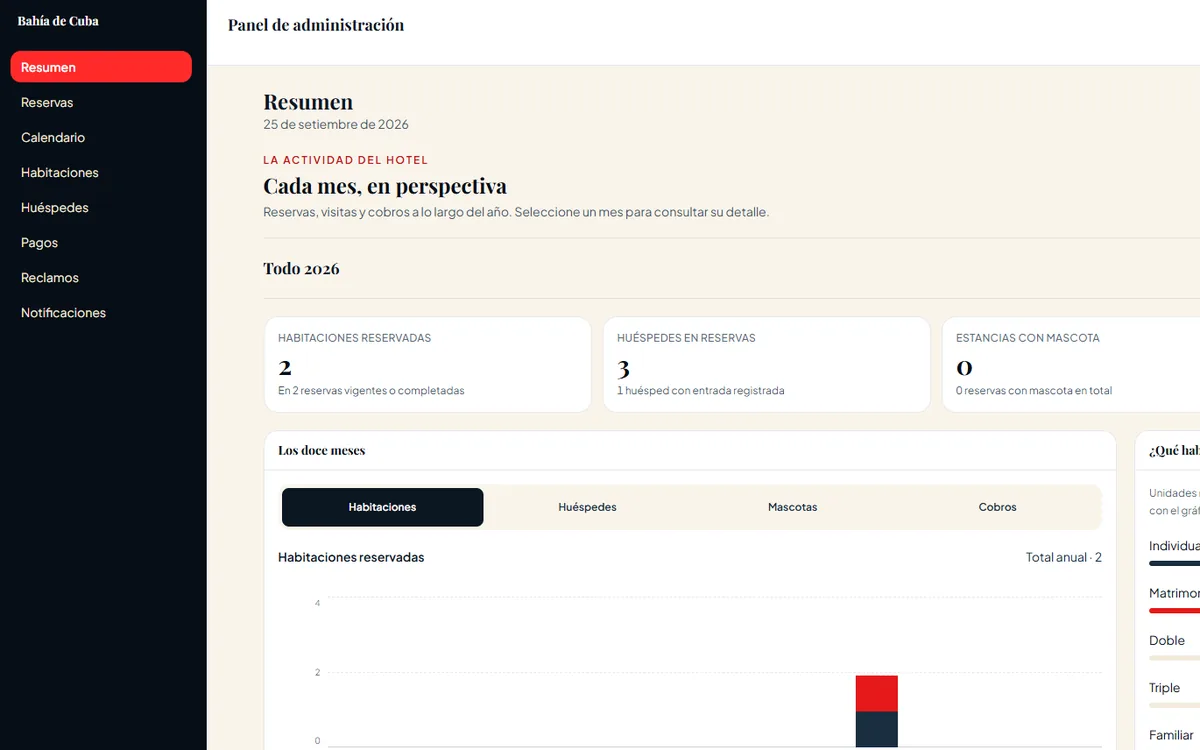The height and width of the screenshot is (750, 1200).
Task: Click the 'Habitaciones reservadas' chart subtitle
Action: coord(351,557)
